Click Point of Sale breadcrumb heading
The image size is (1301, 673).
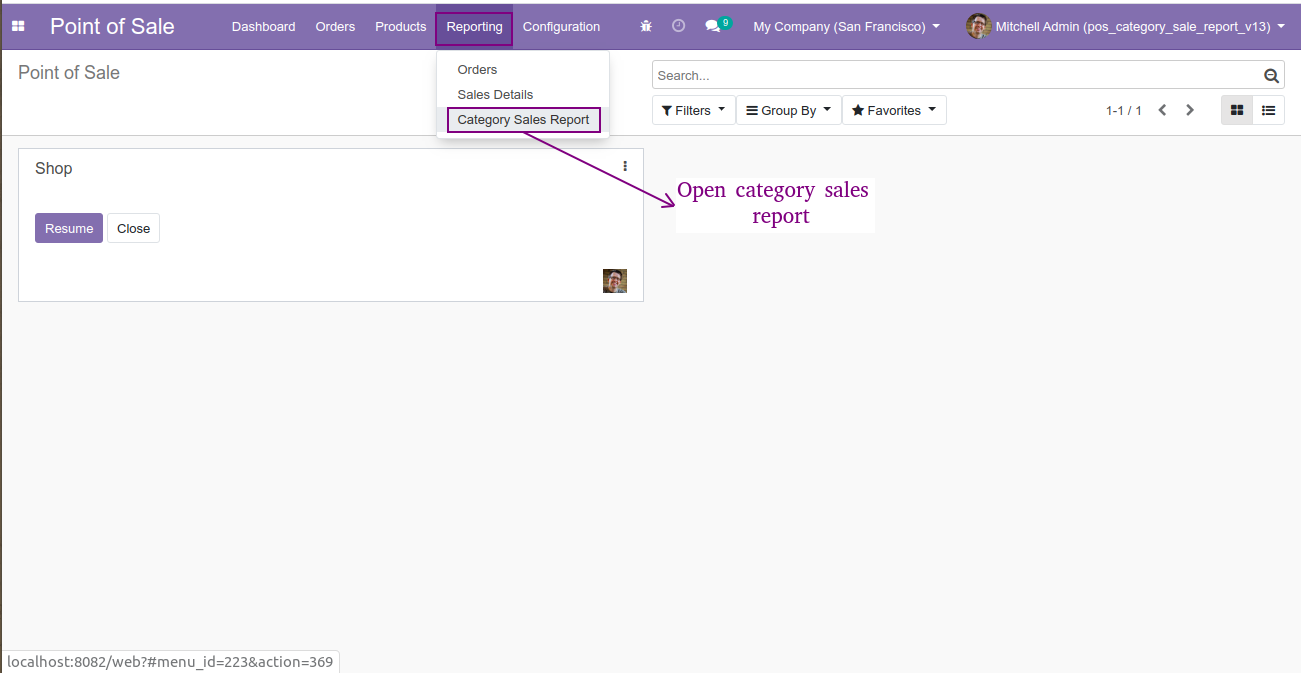pos(69,72)
